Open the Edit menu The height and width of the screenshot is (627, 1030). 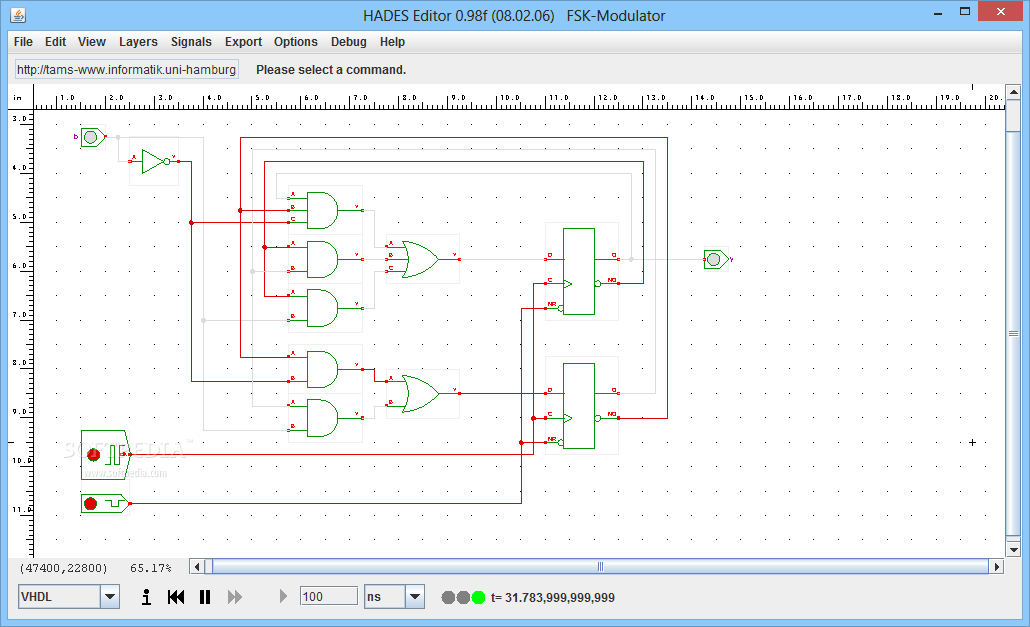coord(55,41)
